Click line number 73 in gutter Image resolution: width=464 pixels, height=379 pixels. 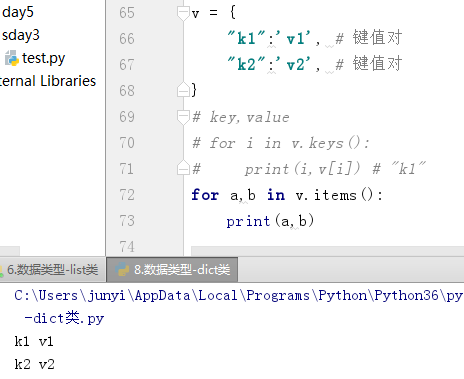[x=127, y=221]
